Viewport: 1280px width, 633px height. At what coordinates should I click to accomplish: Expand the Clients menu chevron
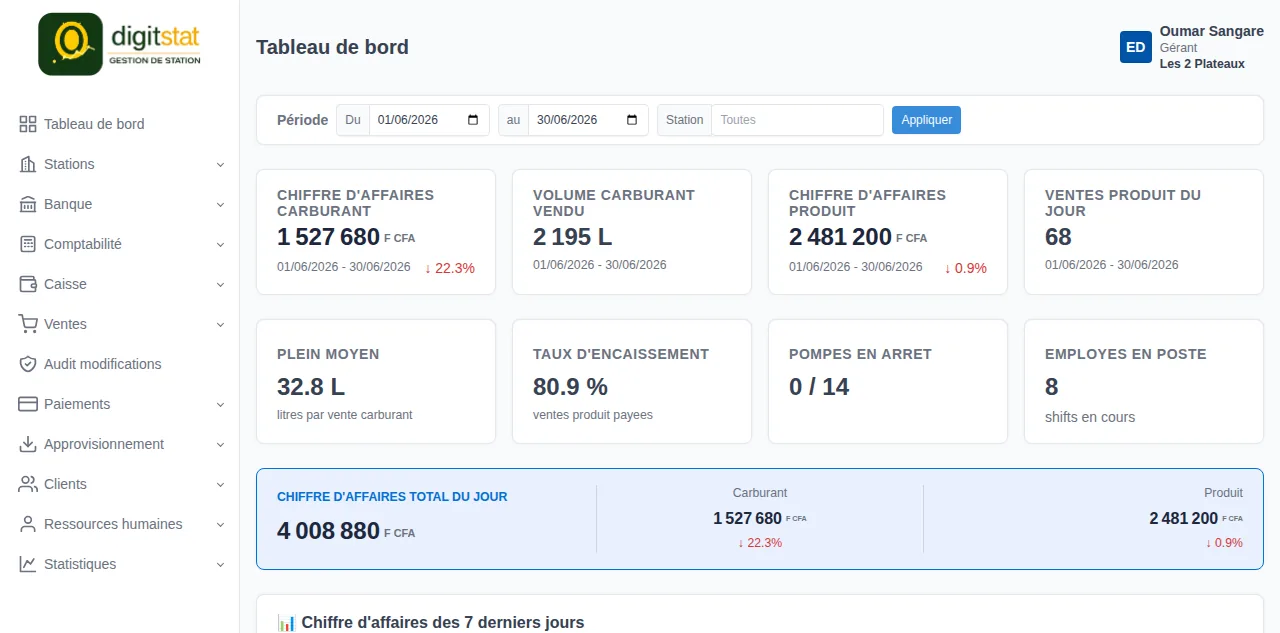[x=221, y=484]
